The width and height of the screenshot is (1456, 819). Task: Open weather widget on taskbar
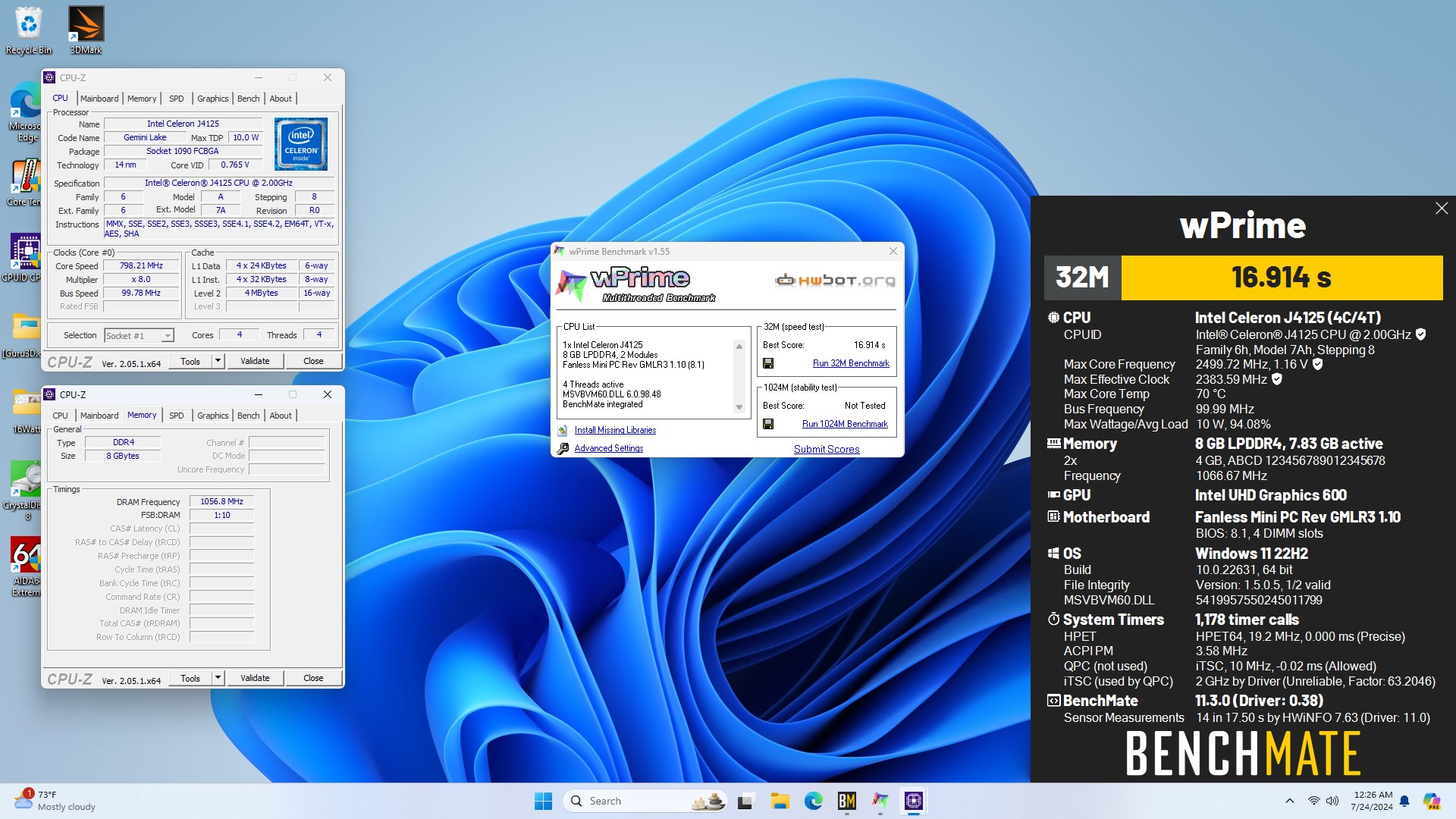pyautogui.click(x=55, y=801)
